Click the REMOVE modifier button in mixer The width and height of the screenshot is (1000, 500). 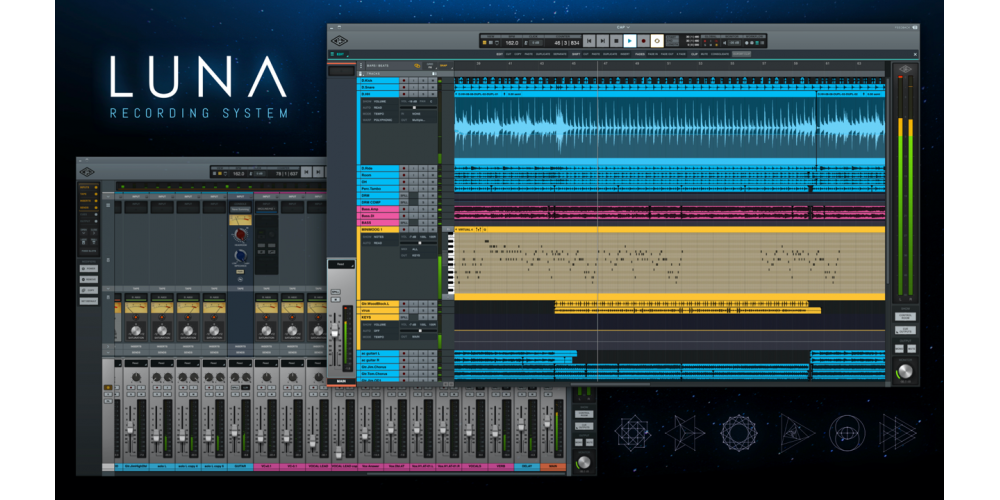(89, 279)
